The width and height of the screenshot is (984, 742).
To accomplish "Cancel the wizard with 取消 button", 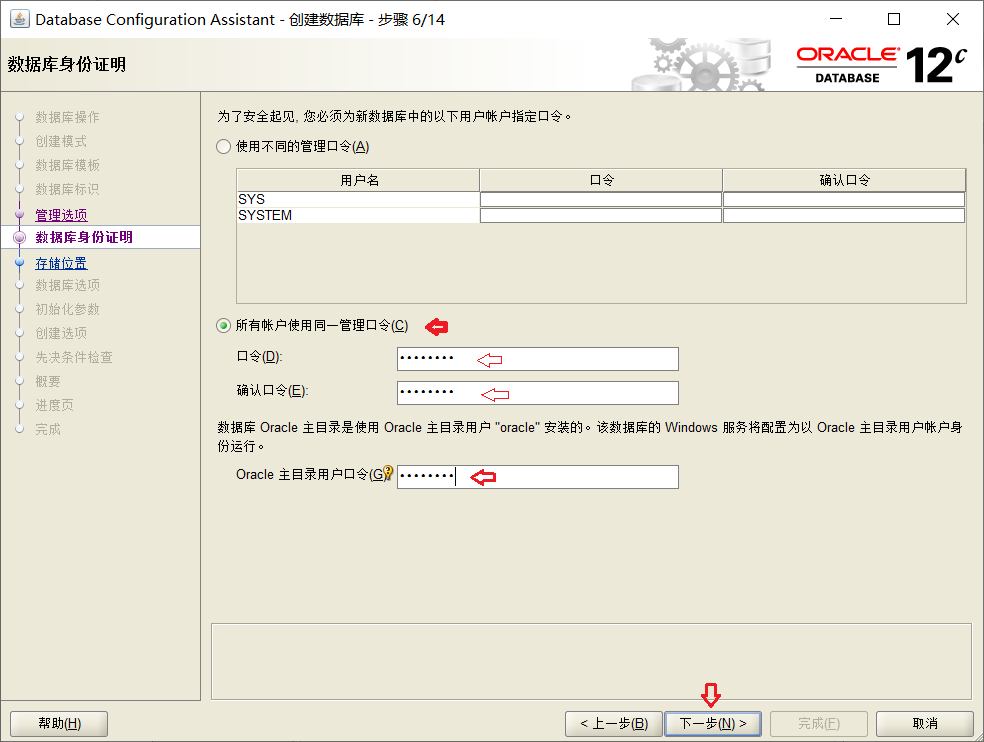I will click(924, 724).
